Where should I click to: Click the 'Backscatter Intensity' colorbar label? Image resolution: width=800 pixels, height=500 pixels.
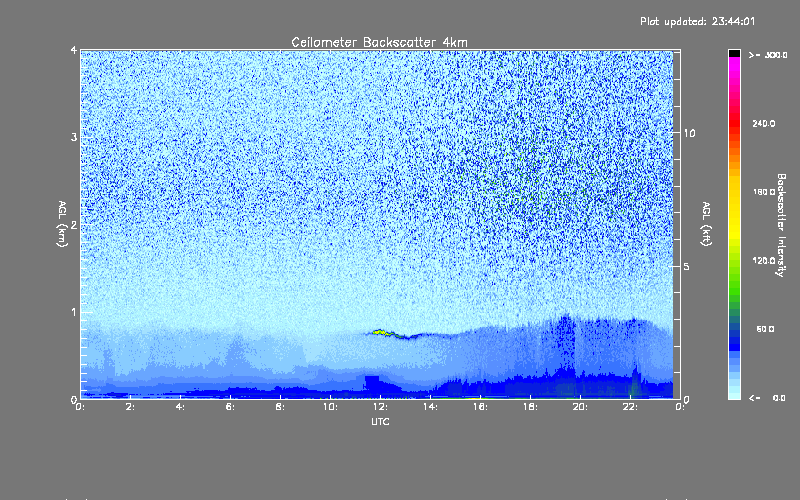click(781, 225)
